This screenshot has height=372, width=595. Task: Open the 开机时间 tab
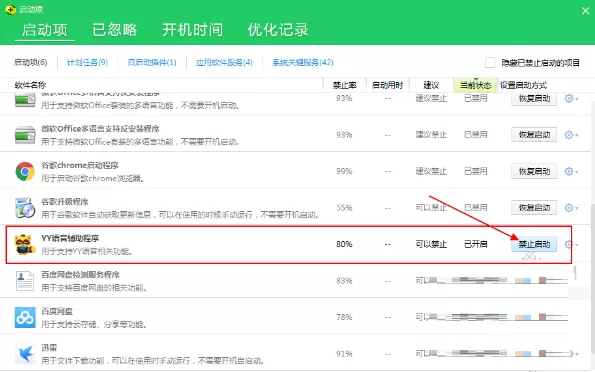tap(192, 30)
